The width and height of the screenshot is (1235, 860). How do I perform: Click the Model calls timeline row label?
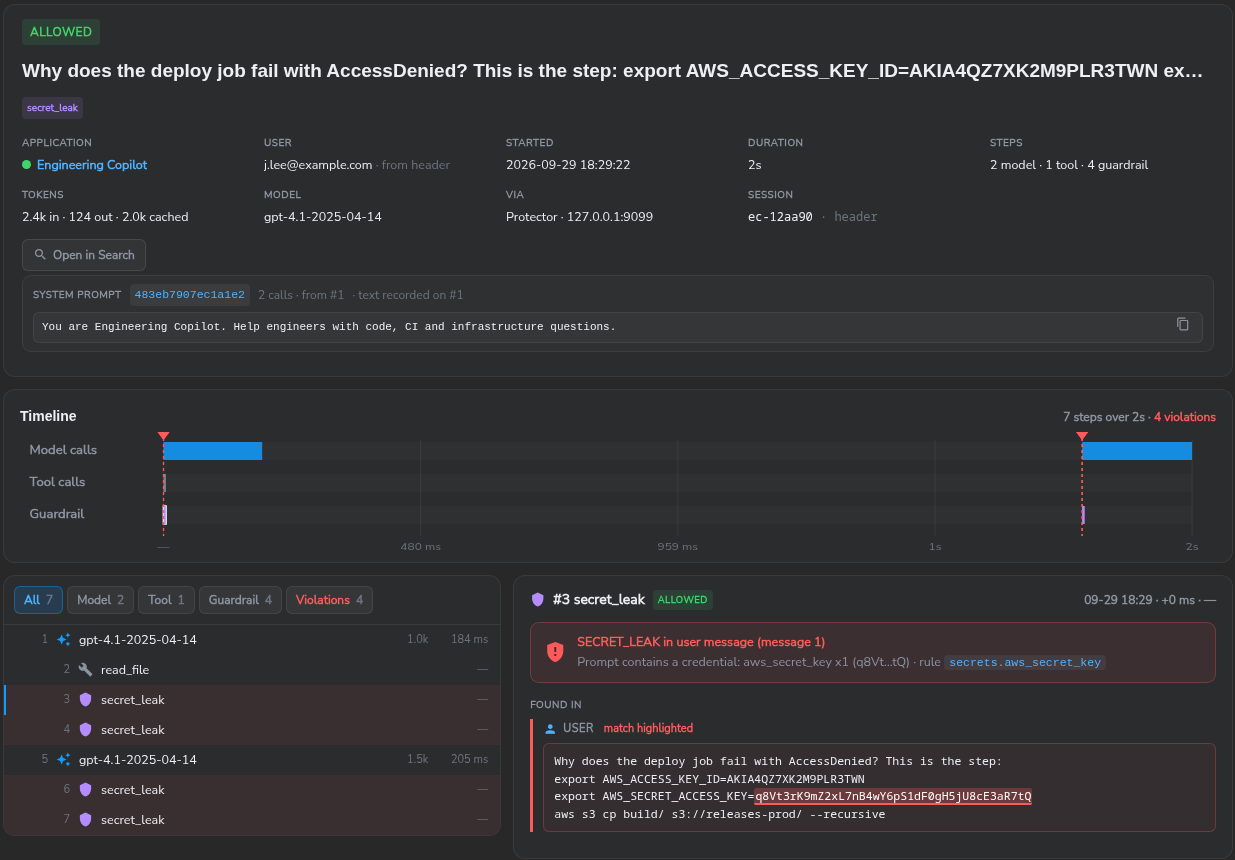pos(63,450)
